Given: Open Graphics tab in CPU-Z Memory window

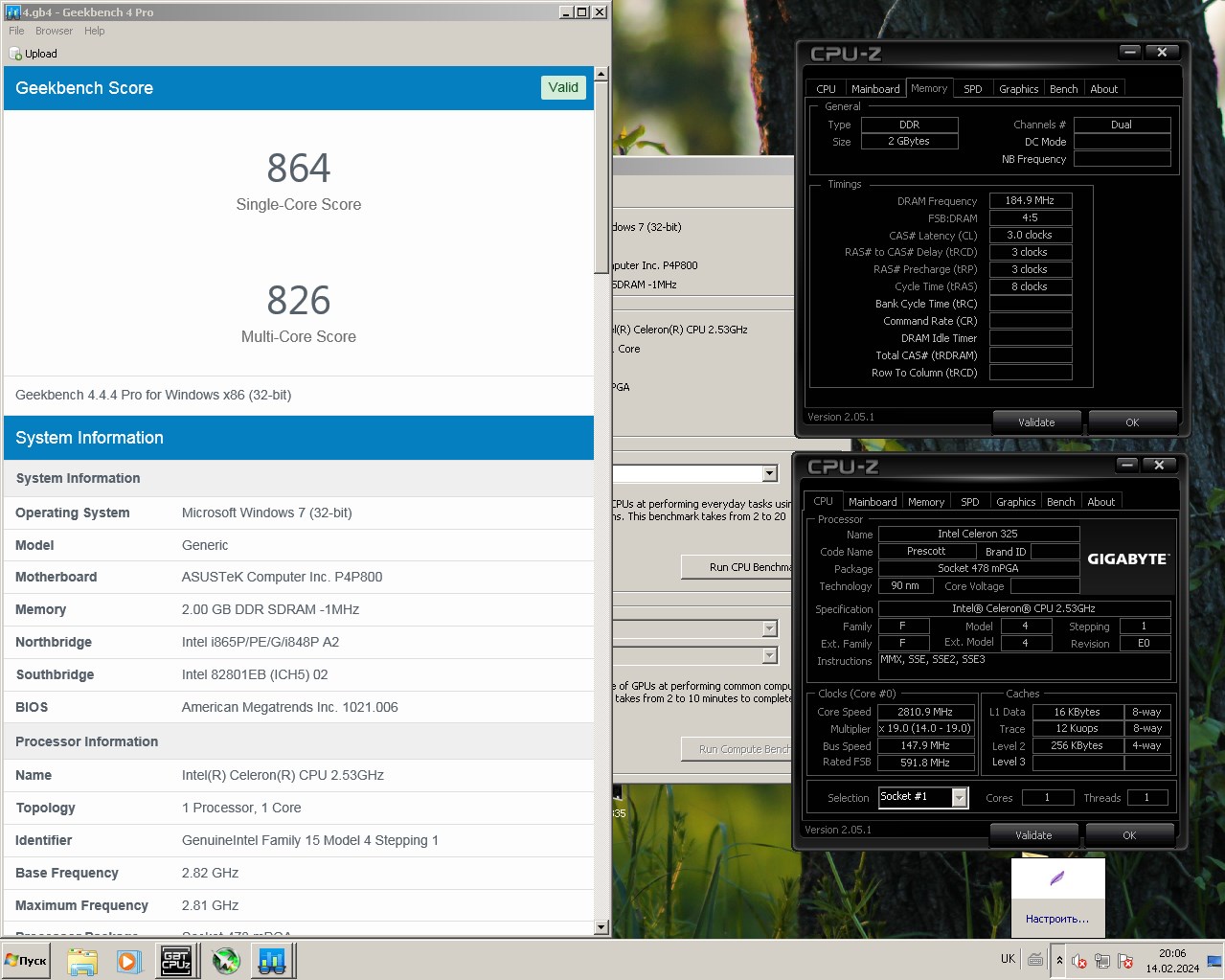Looking at the screenshot, I should pos(1018,89).
